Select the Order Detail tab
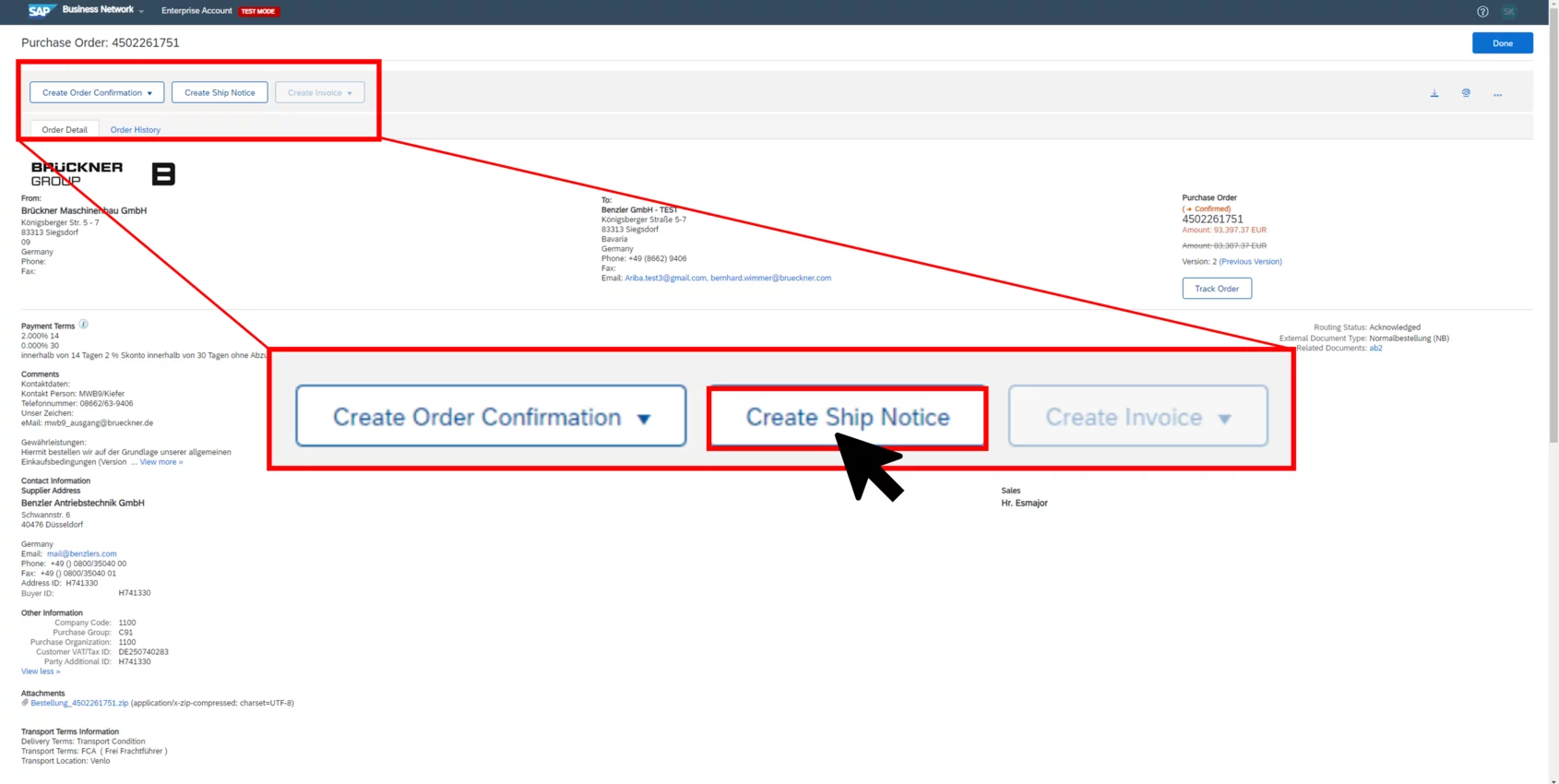The image size is (1559, 784). click(65, 129)
